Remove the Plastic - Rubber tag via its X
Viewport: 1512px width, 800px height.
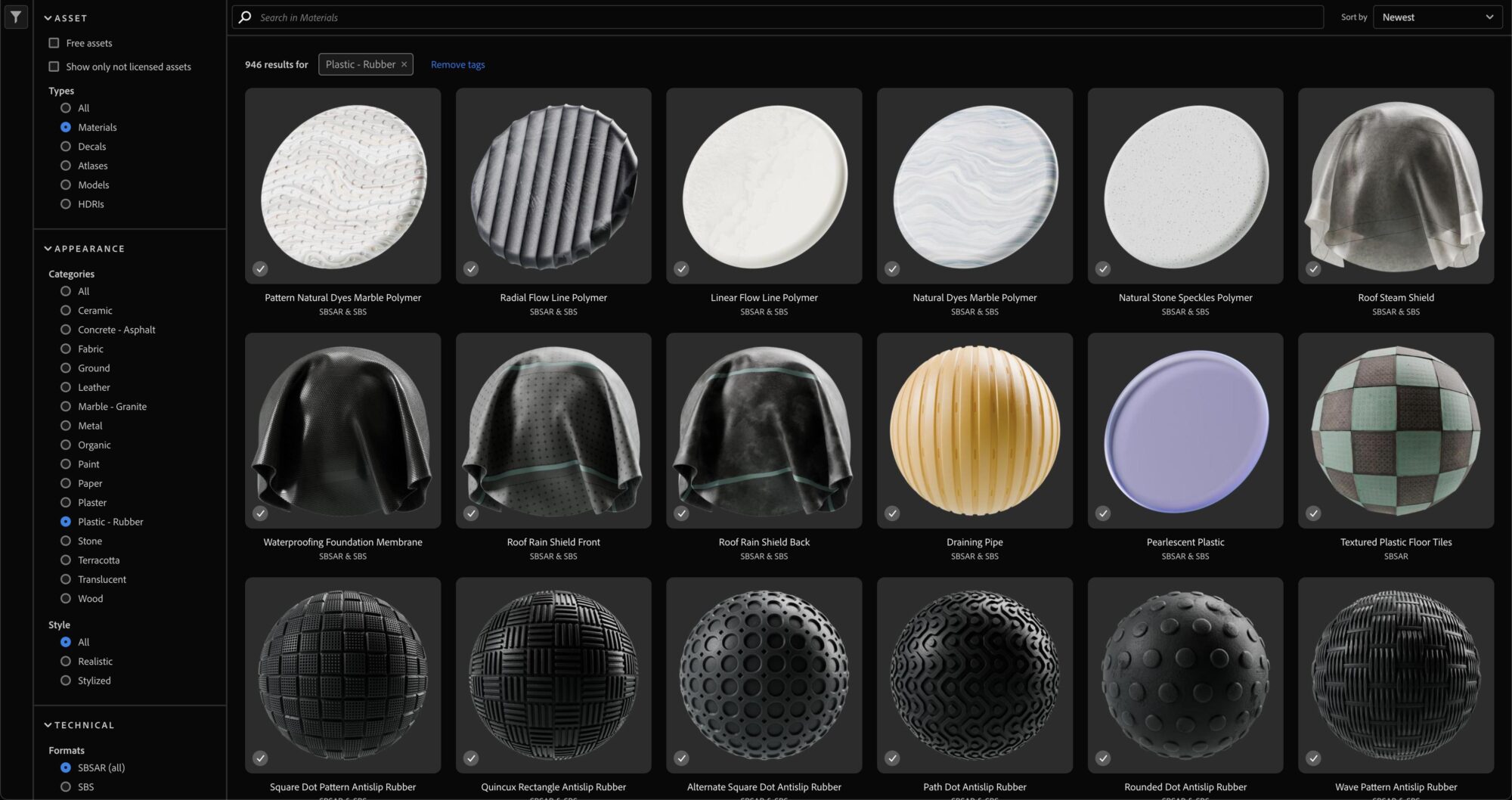(x=404, y=64)
